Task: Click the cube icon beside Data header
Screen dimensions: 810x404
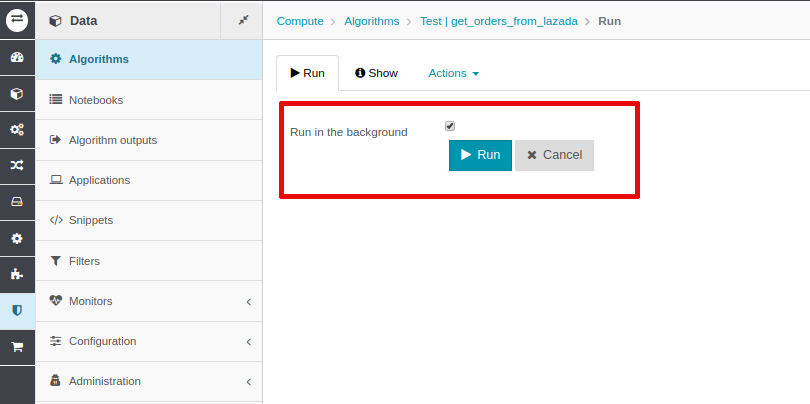Action: pyautogui.click(x=55, y=21)
